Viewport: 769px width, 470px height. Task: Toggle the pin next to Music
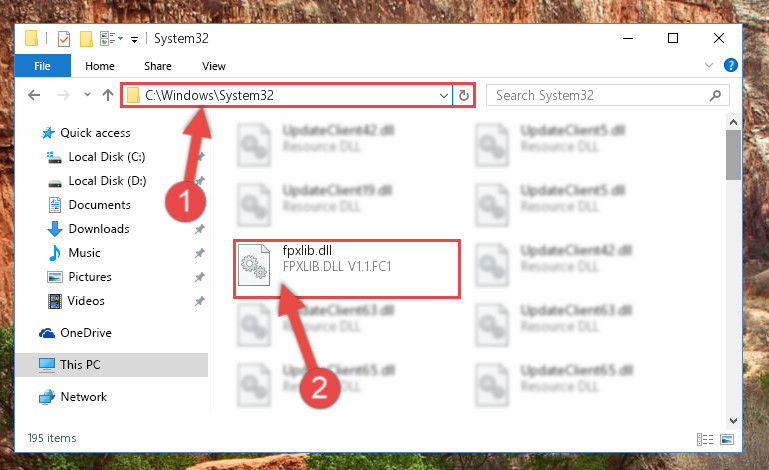coord(200,253)
